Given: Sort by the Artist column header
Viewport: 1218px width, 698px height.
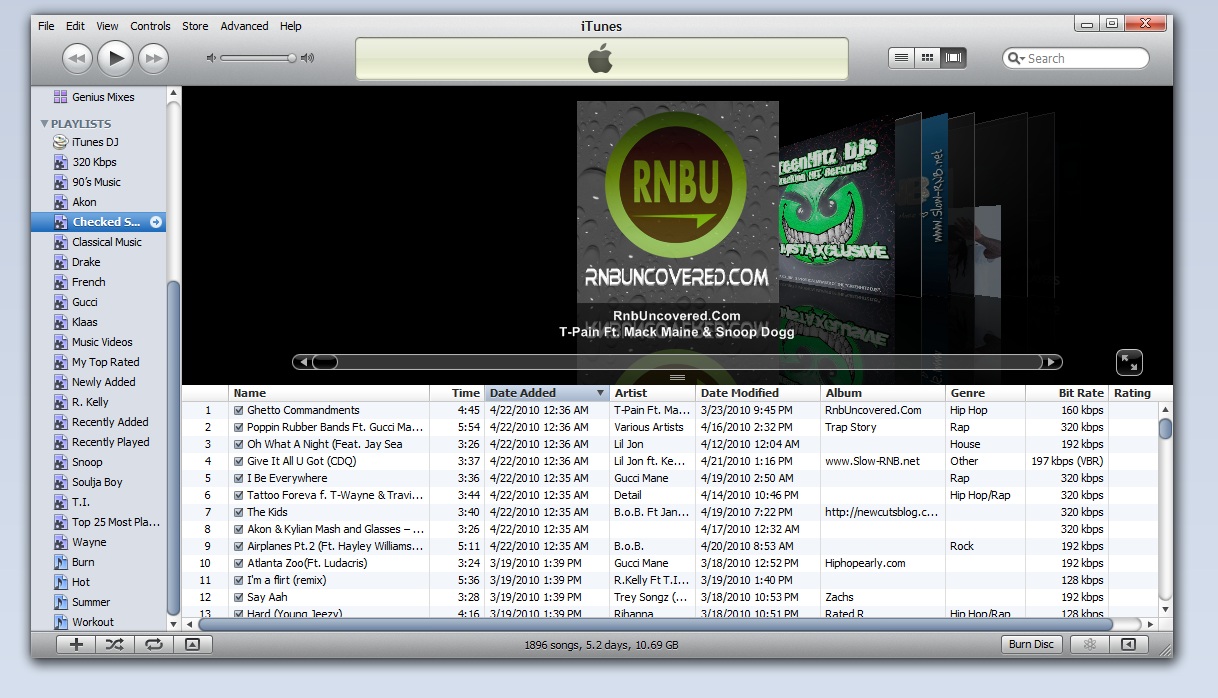Looking at the screenshot, I should pyautogui.click(x=652, y=393).
